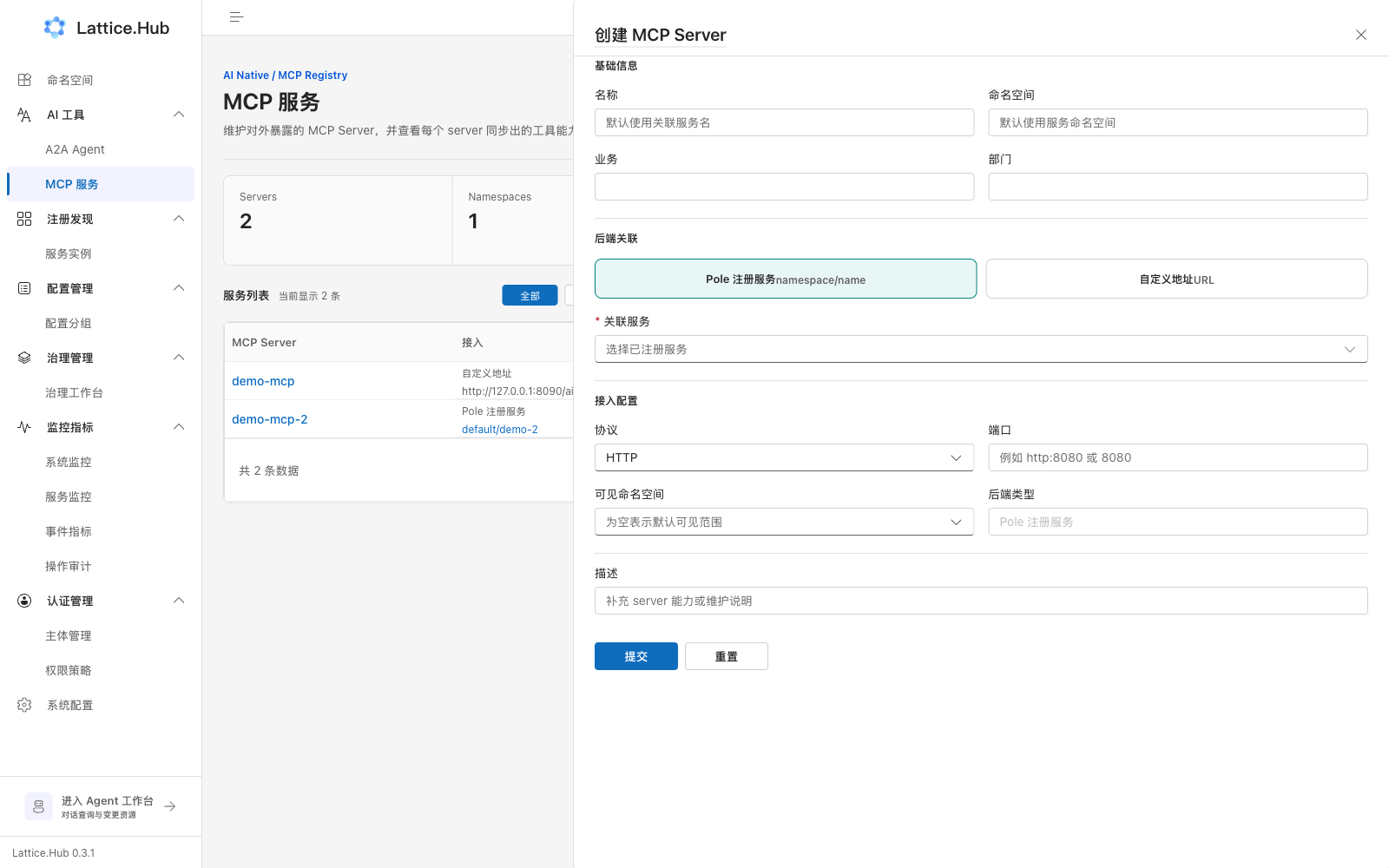This screenshot has height=868, width=1389.
Task: Focus the 名称 input field
Action: pos(784,122)
